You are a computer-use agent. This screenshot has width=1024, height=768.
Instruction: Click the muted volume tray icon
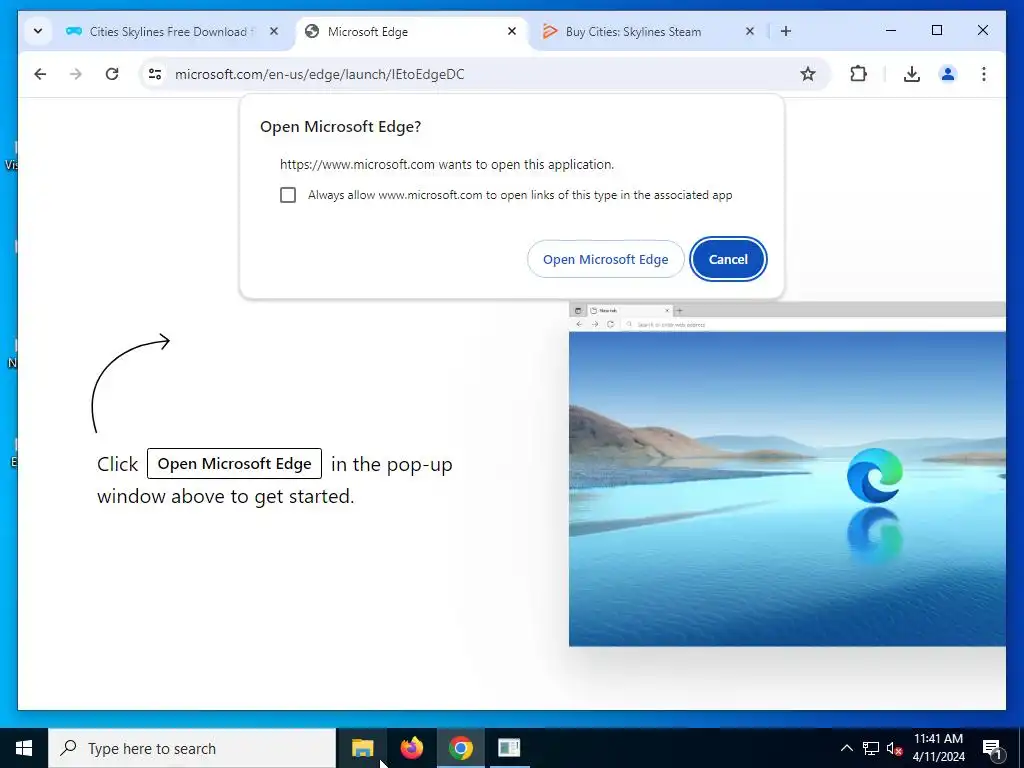click(895, 748)
